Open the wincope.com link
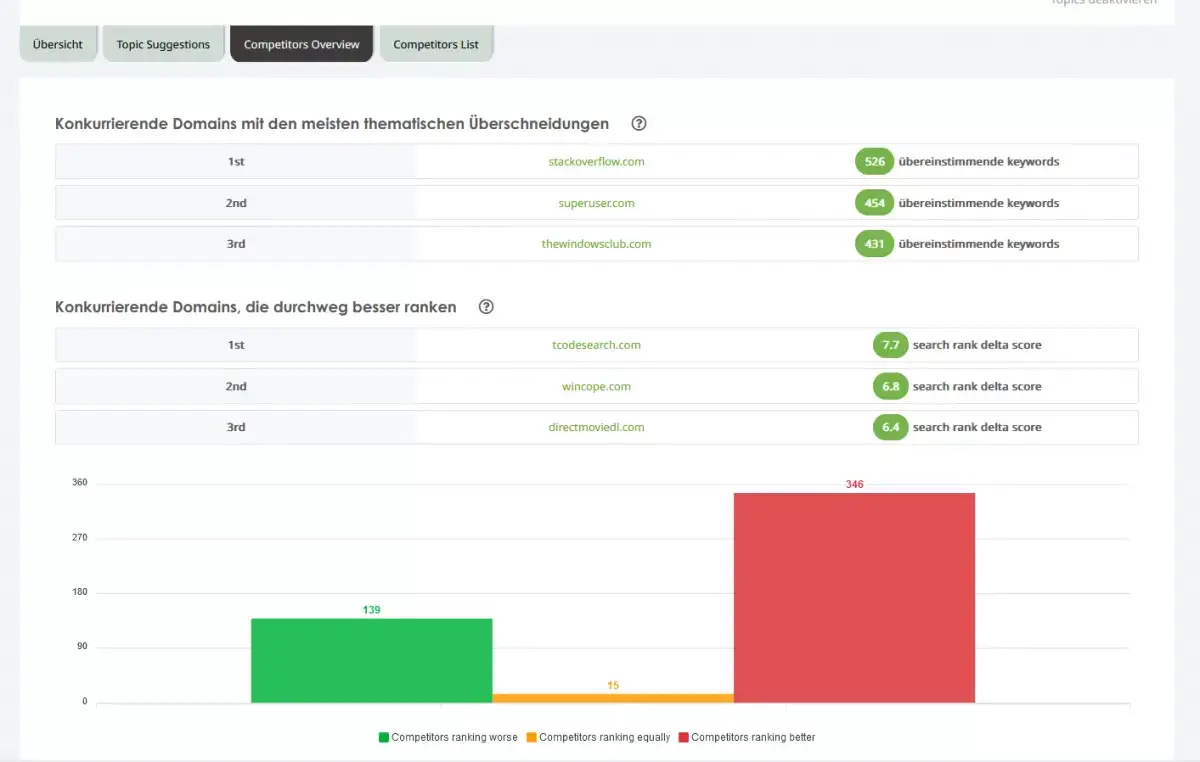 [x=596, y=387]
